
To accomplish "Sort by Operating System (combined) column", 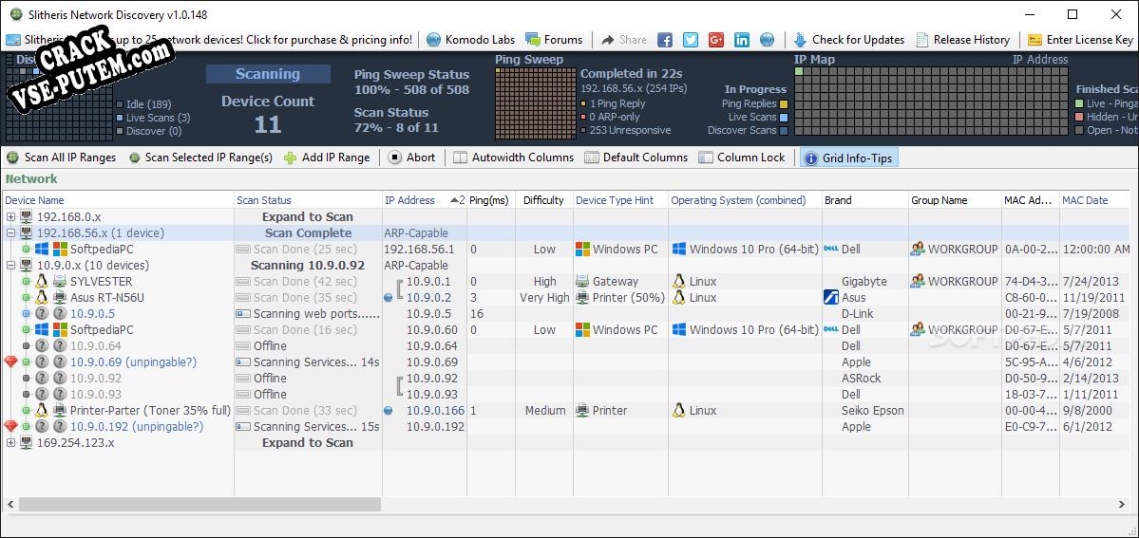I will [745, 200].
